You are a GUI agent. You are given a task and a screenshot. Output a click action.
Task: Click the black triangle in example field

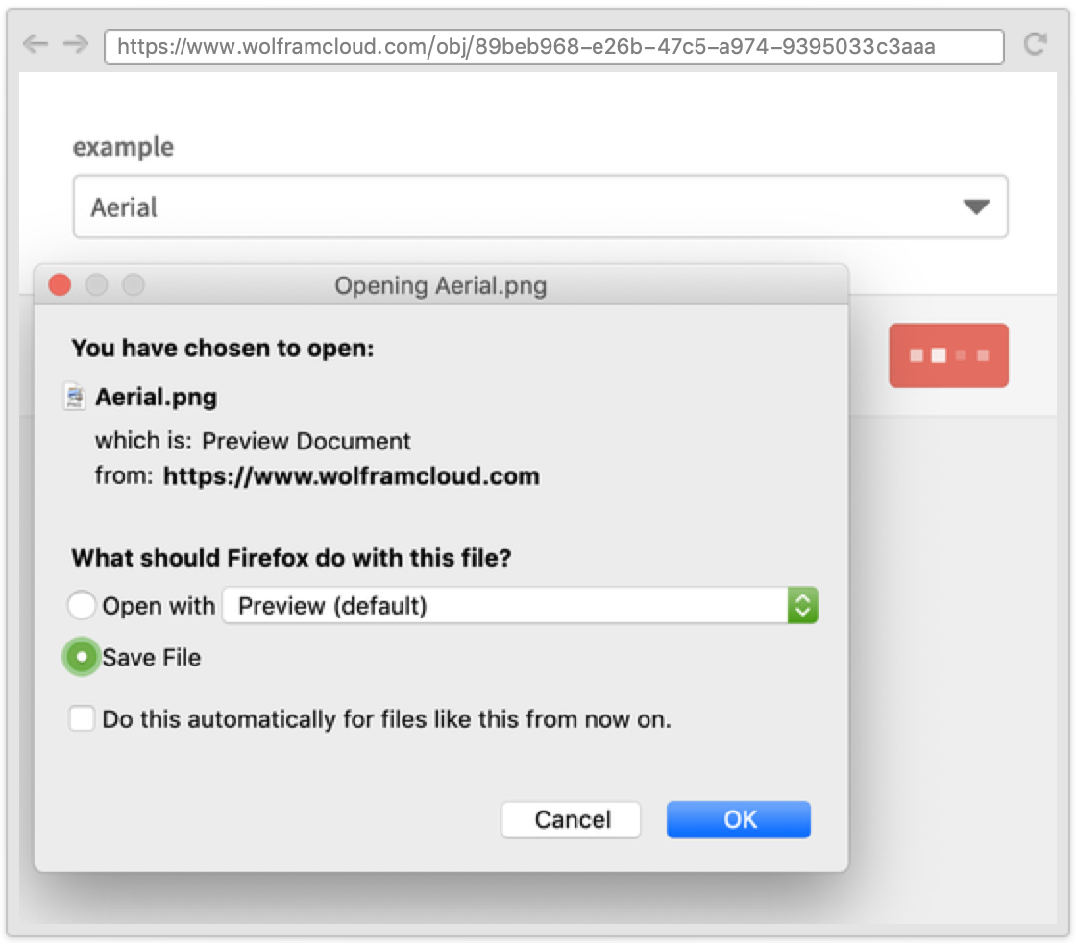(976, 207)
